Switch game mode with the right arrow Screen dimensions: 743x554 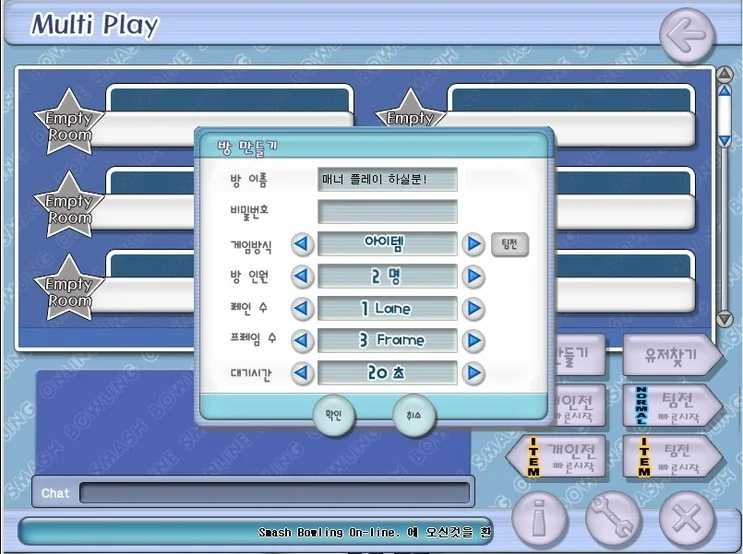(x=473, y=244)
